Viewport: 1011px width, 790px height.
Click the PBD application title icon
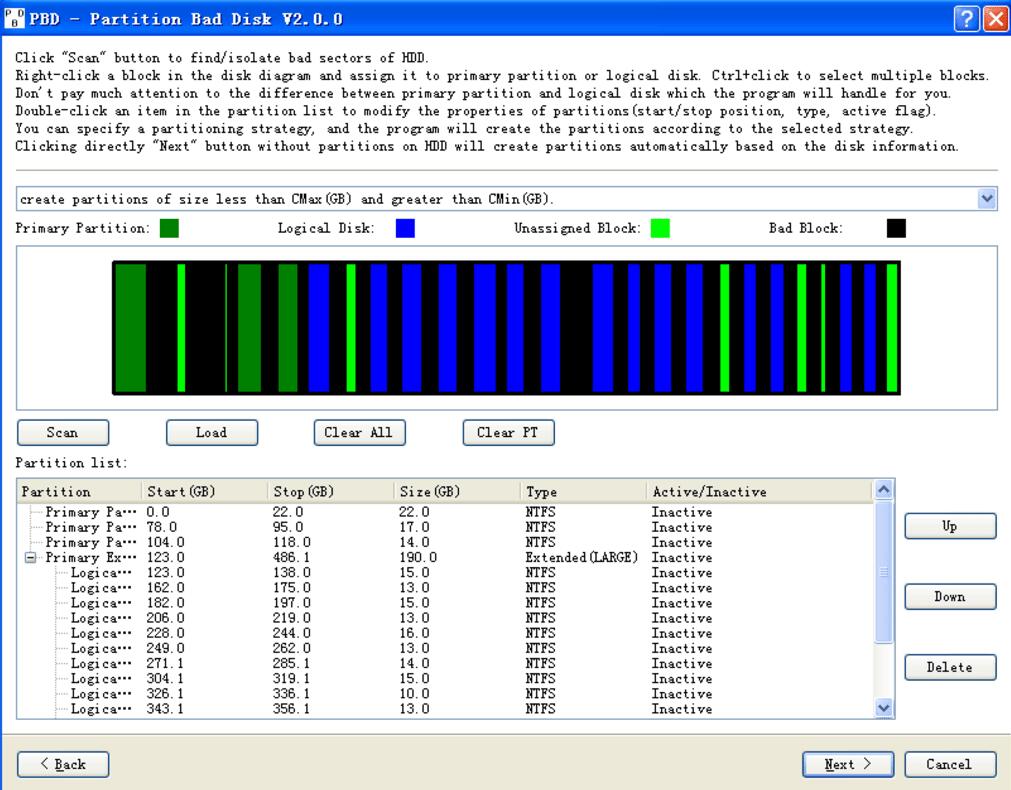[15, 19]
